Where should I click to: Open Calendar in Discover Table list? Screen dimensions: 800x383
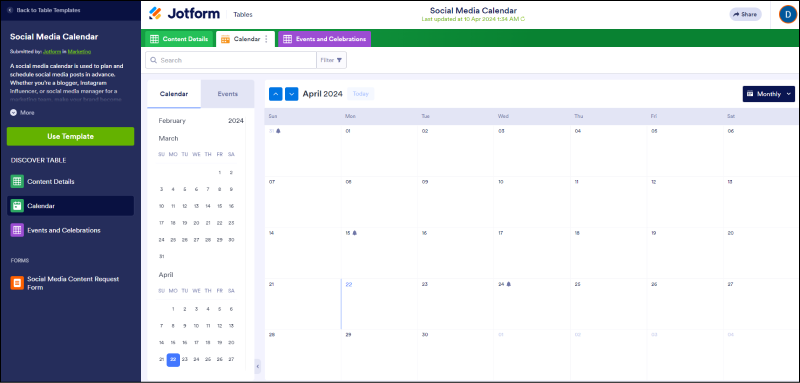click(70, 206)
